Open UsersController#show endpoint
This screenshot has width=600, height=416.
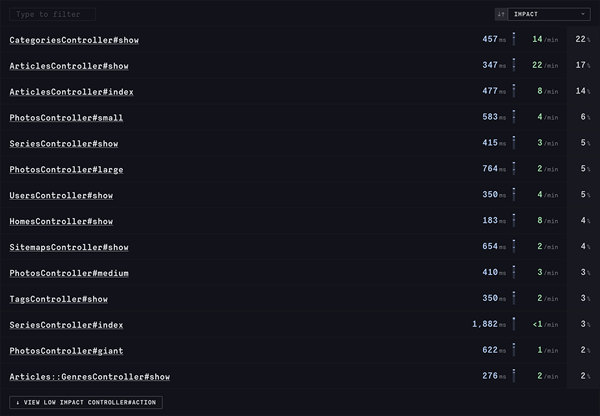pos(61,195)
